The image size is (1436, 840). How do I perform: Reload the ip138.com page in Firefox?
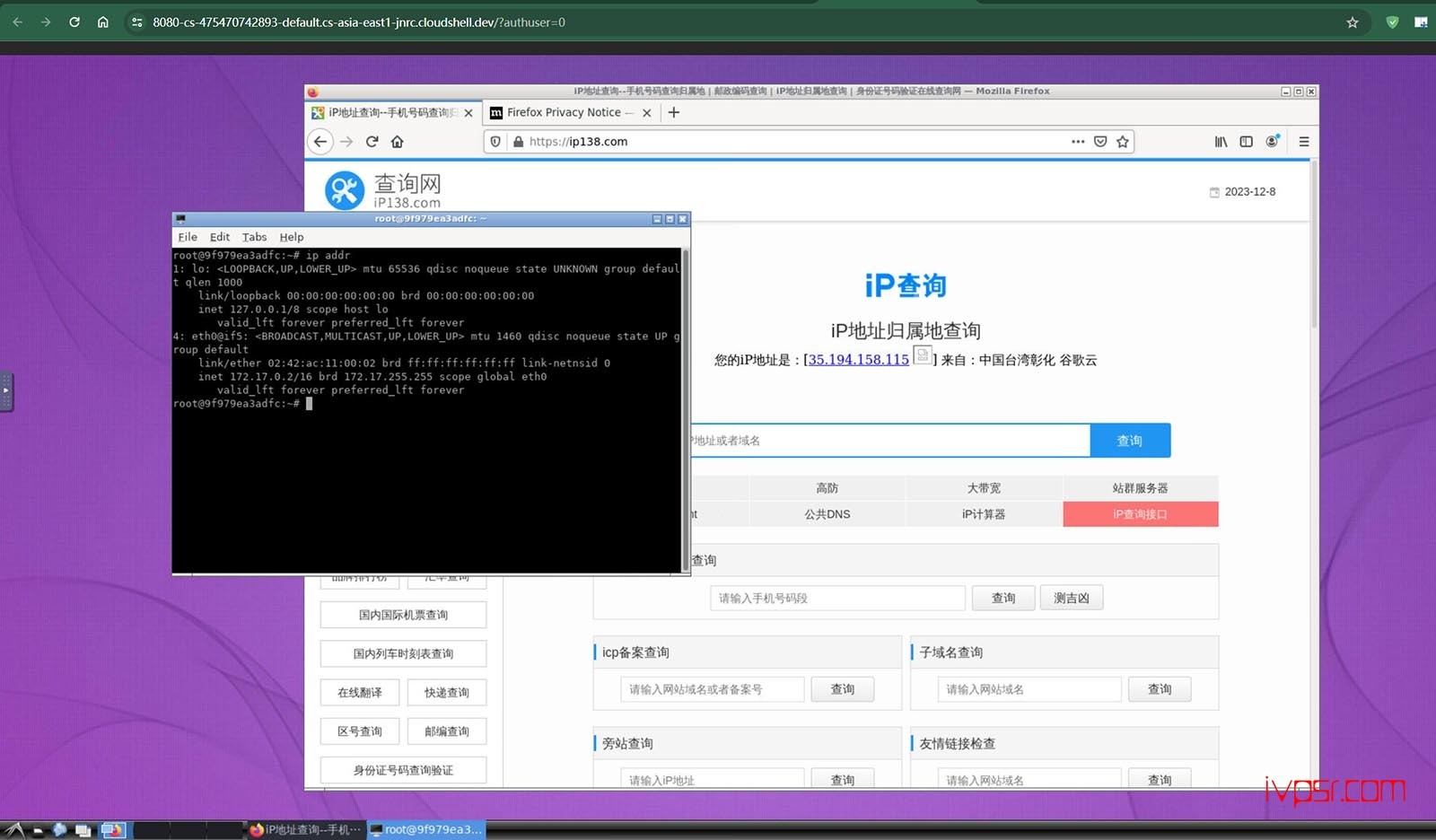pyautogui.click(x=372, y=142)
